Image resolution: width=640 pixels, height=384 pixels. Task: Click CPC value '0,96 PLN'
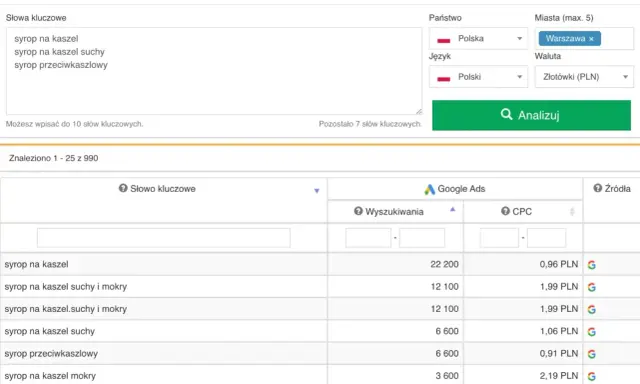(559, 264)
